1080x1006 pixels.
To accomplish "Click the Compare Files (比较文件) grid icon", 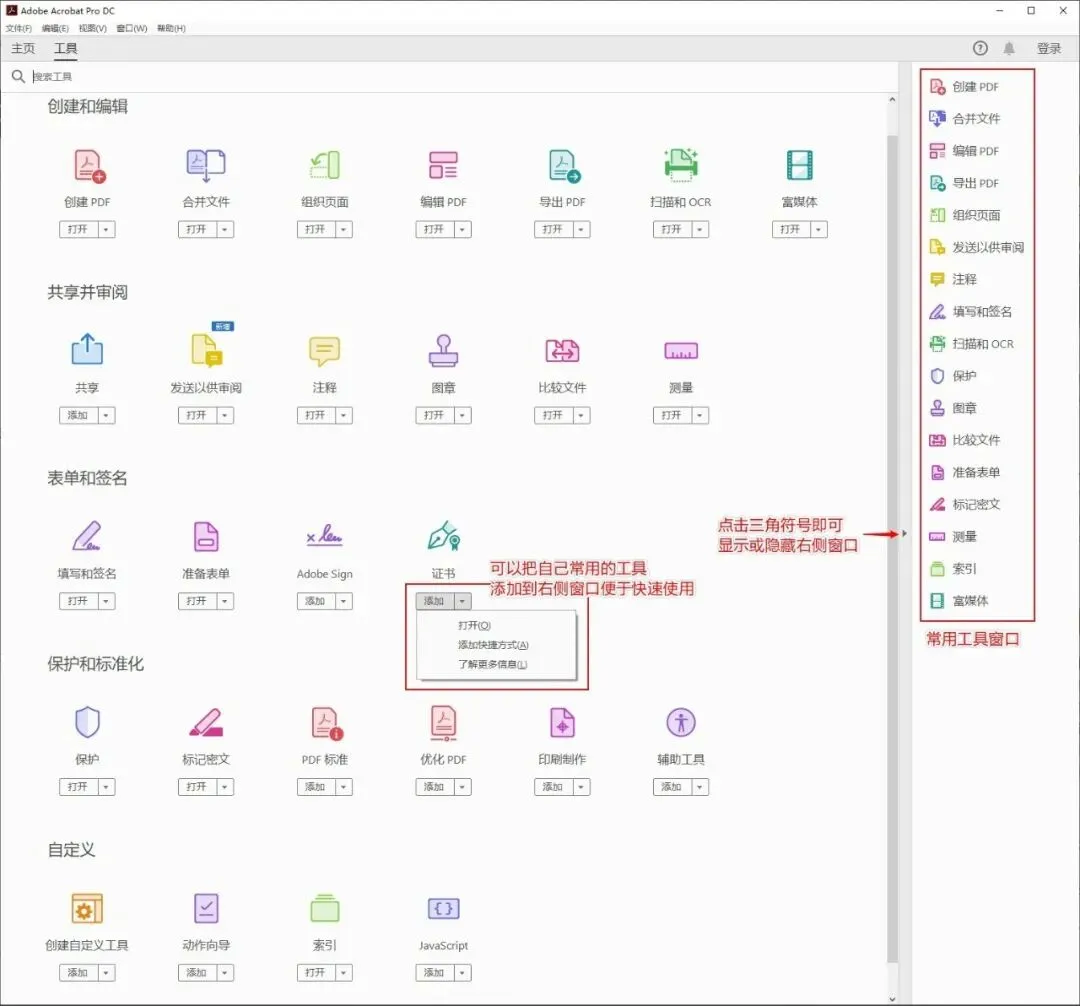I will click(562, 350).
